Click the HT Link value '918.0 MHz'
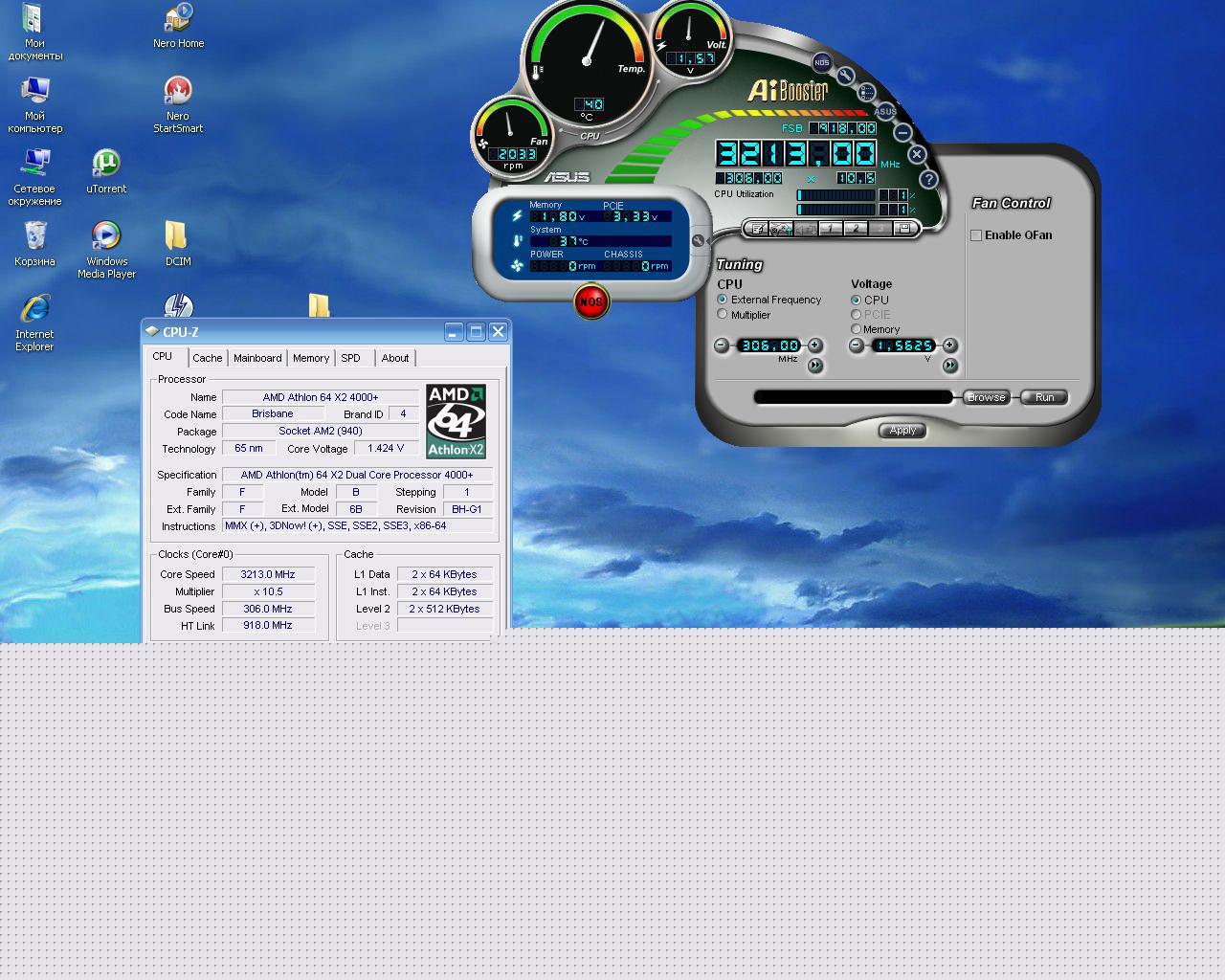1225x980 pixels. click(268, 625)
